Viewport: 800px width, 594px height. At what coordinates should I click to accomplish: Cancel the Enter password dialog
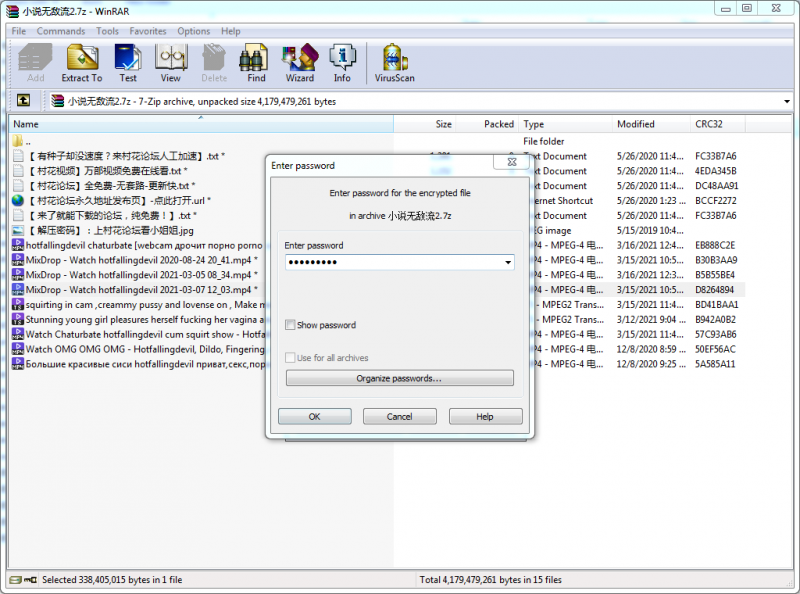(x=399, y=416)
